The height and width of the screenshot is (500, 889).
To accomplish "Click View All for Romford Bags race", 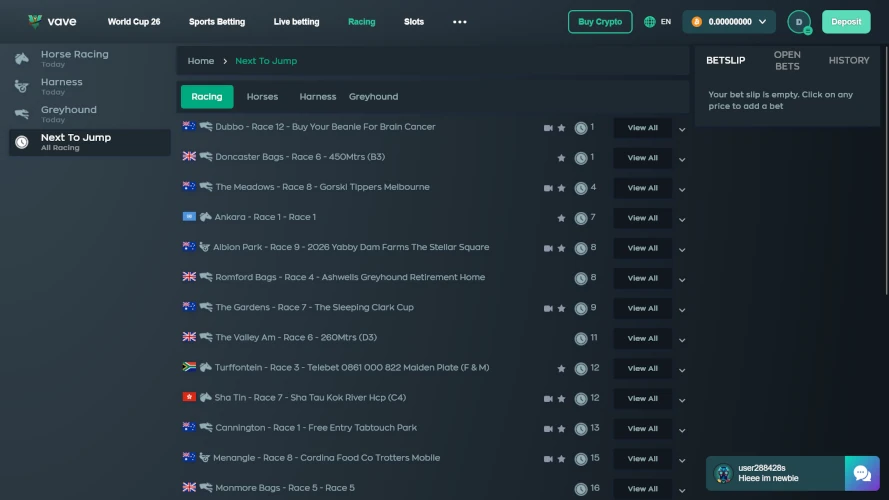I will pyautogui.click(x=642, y=278).
